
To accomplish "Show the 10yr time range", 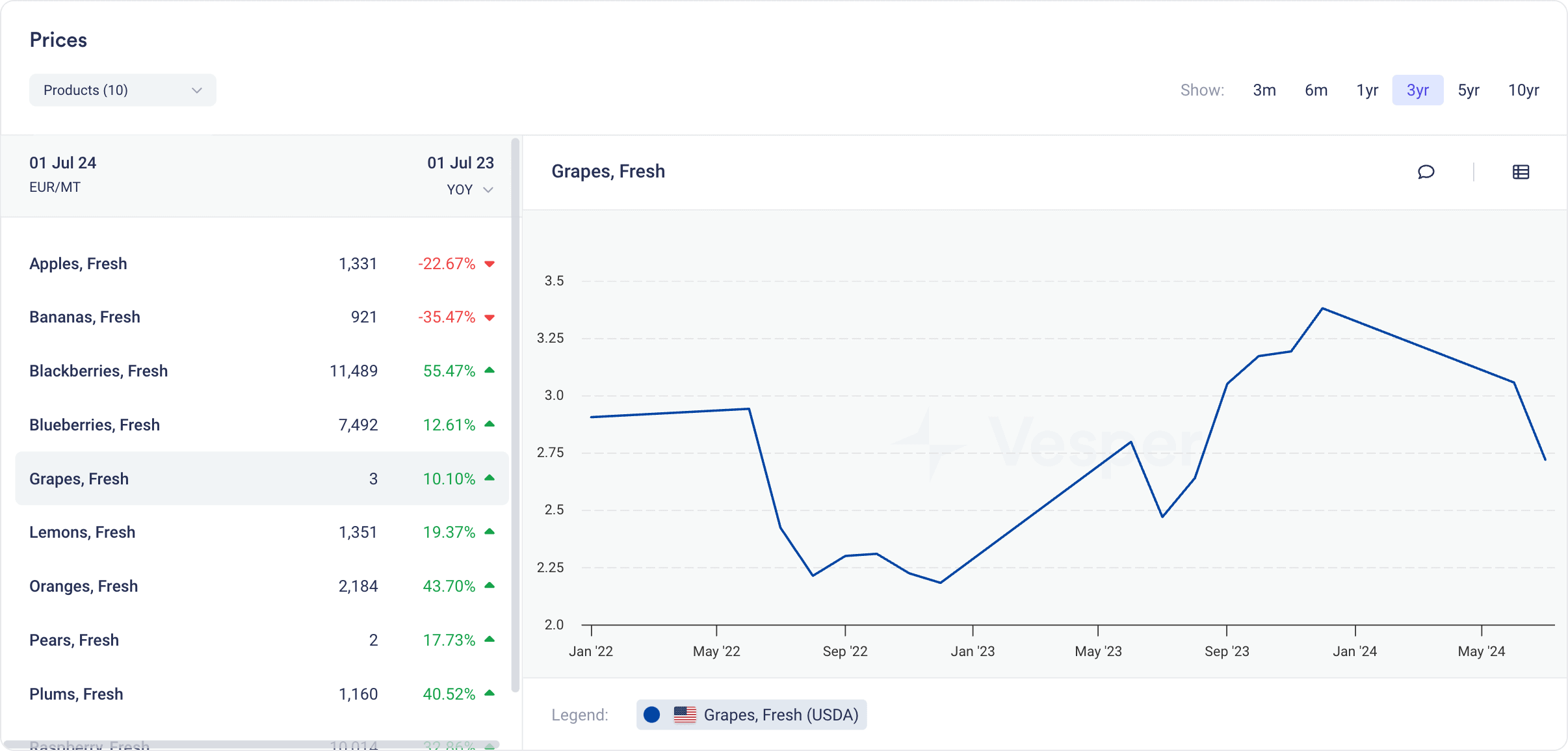I will coord(1524,90).
